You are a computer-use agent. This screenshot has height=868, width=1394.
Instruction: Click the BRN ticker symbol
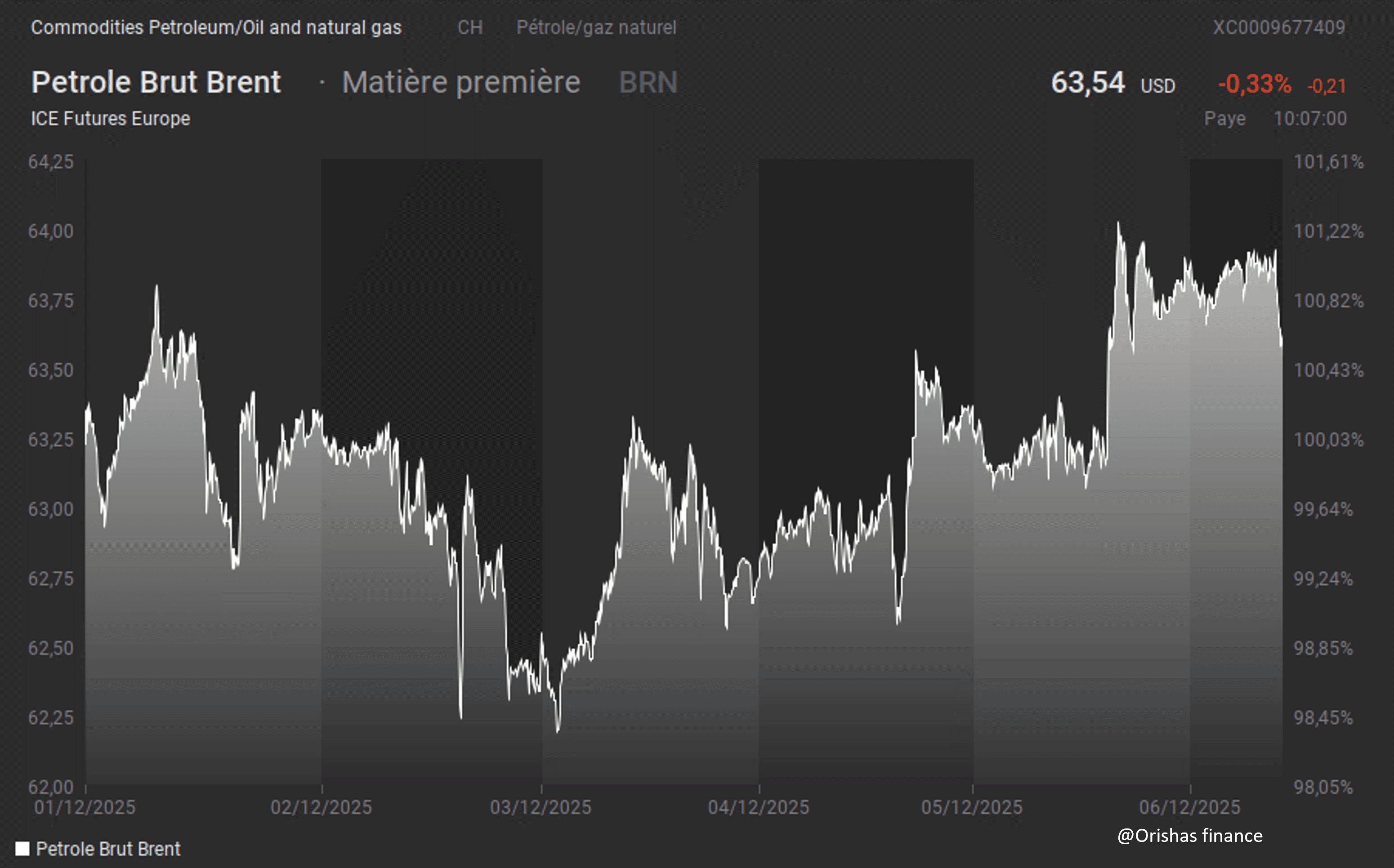648,82
